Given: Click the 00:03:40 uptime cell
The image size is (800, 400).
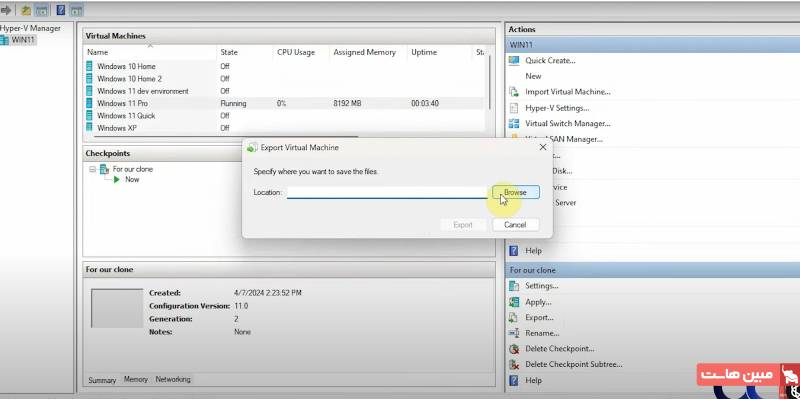Looking at the screenshot, I should 425,104.
